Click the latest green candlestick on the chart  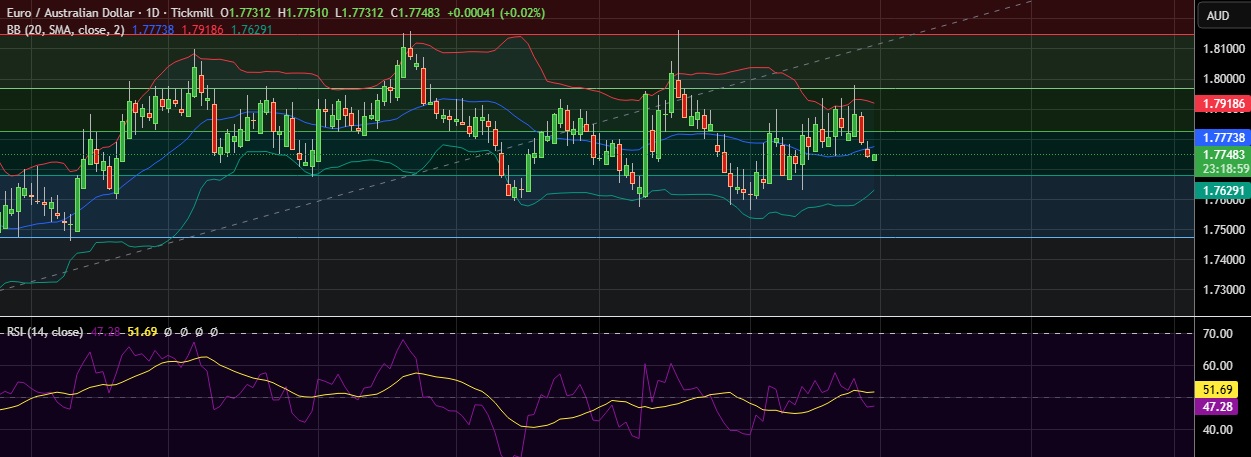pyautogui.click(x=875, y=156)
